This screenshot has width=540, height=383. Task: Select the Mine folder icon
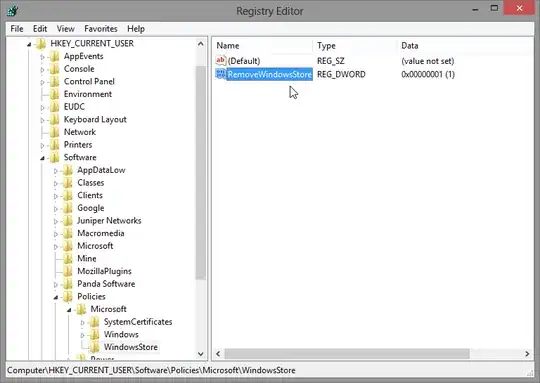click(68, 259)
